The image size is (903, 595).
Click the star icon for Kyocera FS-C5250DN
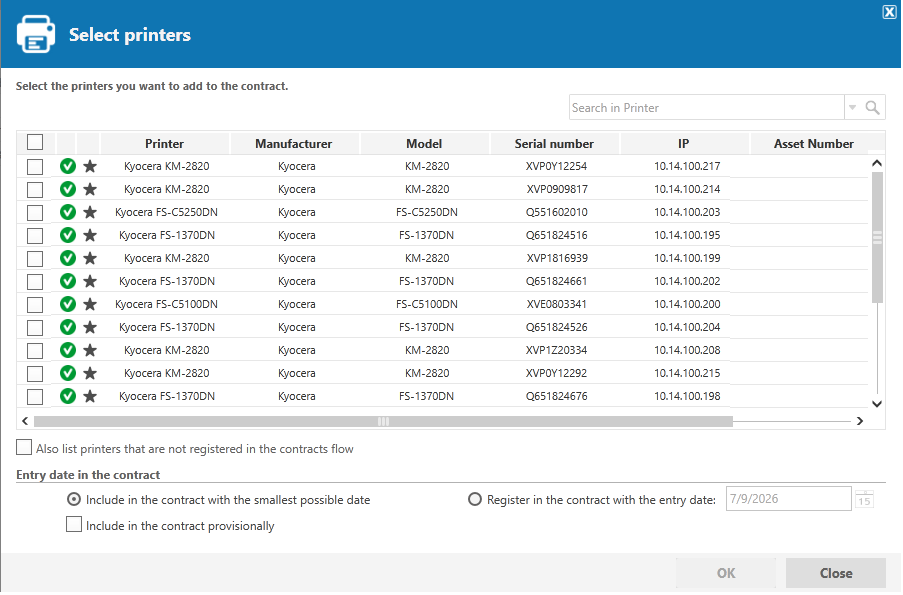pyautogui.click(x=90, y=213)
